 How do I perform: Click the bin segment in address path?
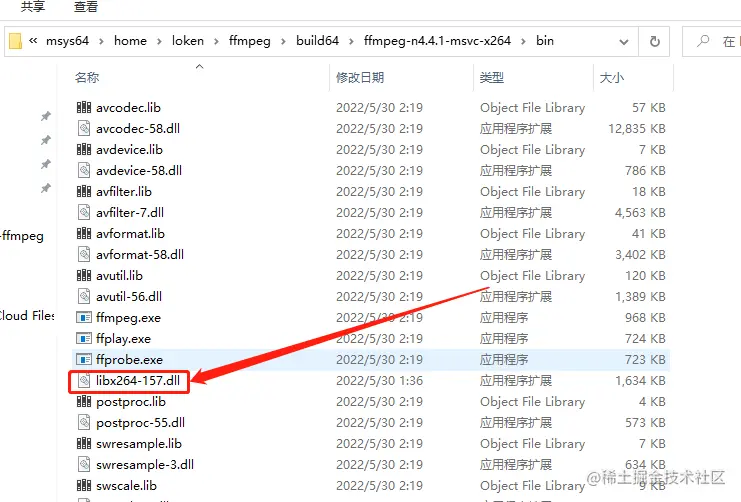545,41
